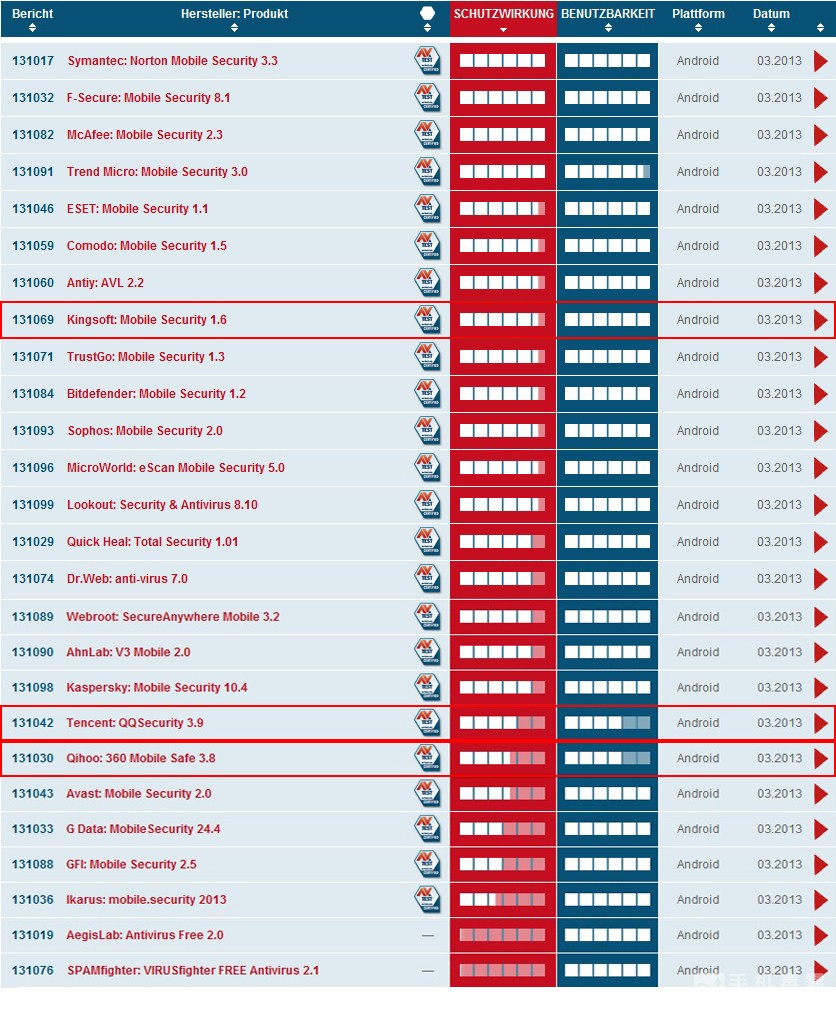Screen dimensions: 836x1011
Task: Click red arrow in Comodo row
Action: pos(821,246)
